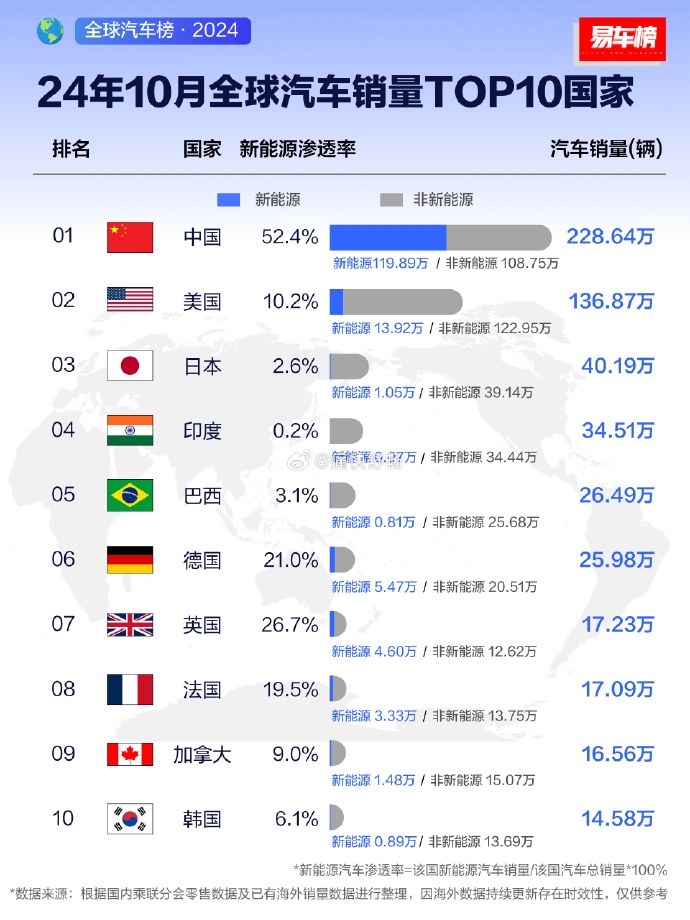Click the United States flag icon
This screenshot has width=690, height=920.
tap(130, 300)
